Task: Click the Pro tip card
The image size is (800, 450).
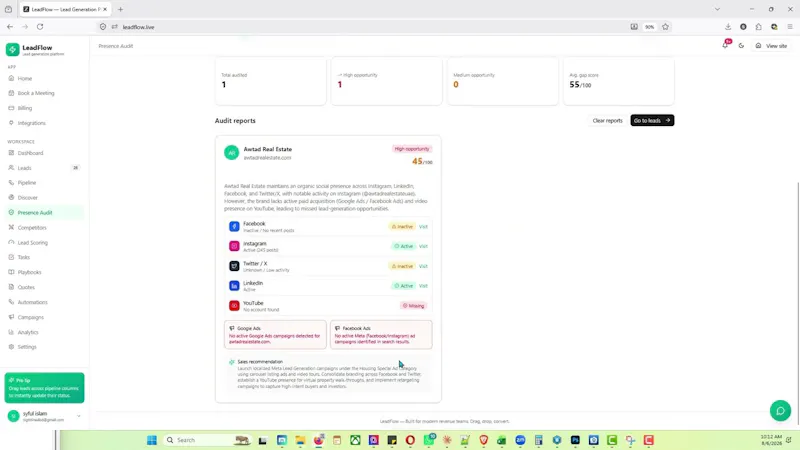Action: [44, 388]
